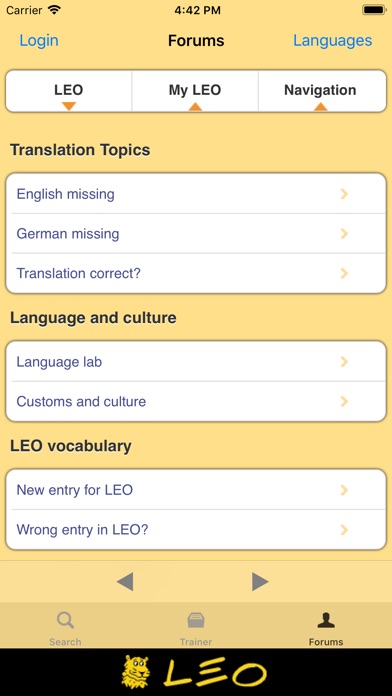
Task: Open the Trainer box icon
Action: tap(196, 620)
